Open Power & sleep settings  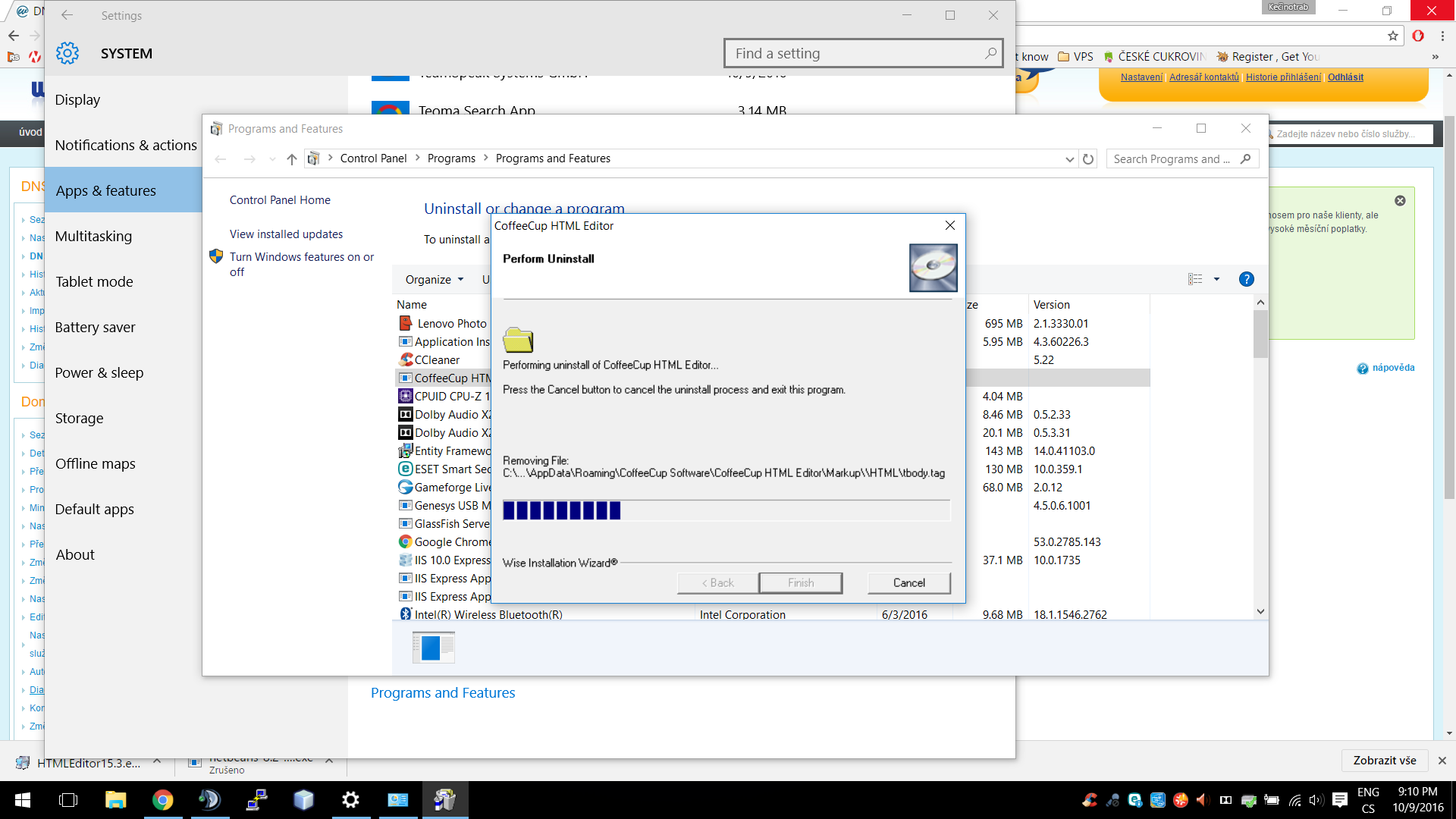point(99,373)
